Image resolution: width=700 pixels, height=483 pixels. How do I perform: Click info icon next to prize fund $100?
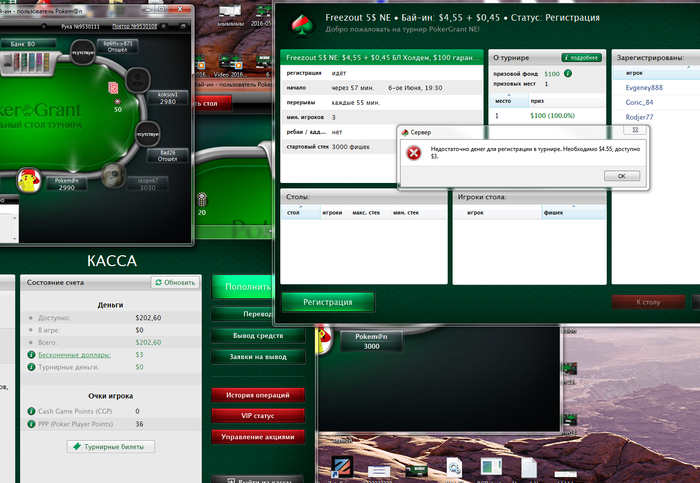tap(568, 74)
